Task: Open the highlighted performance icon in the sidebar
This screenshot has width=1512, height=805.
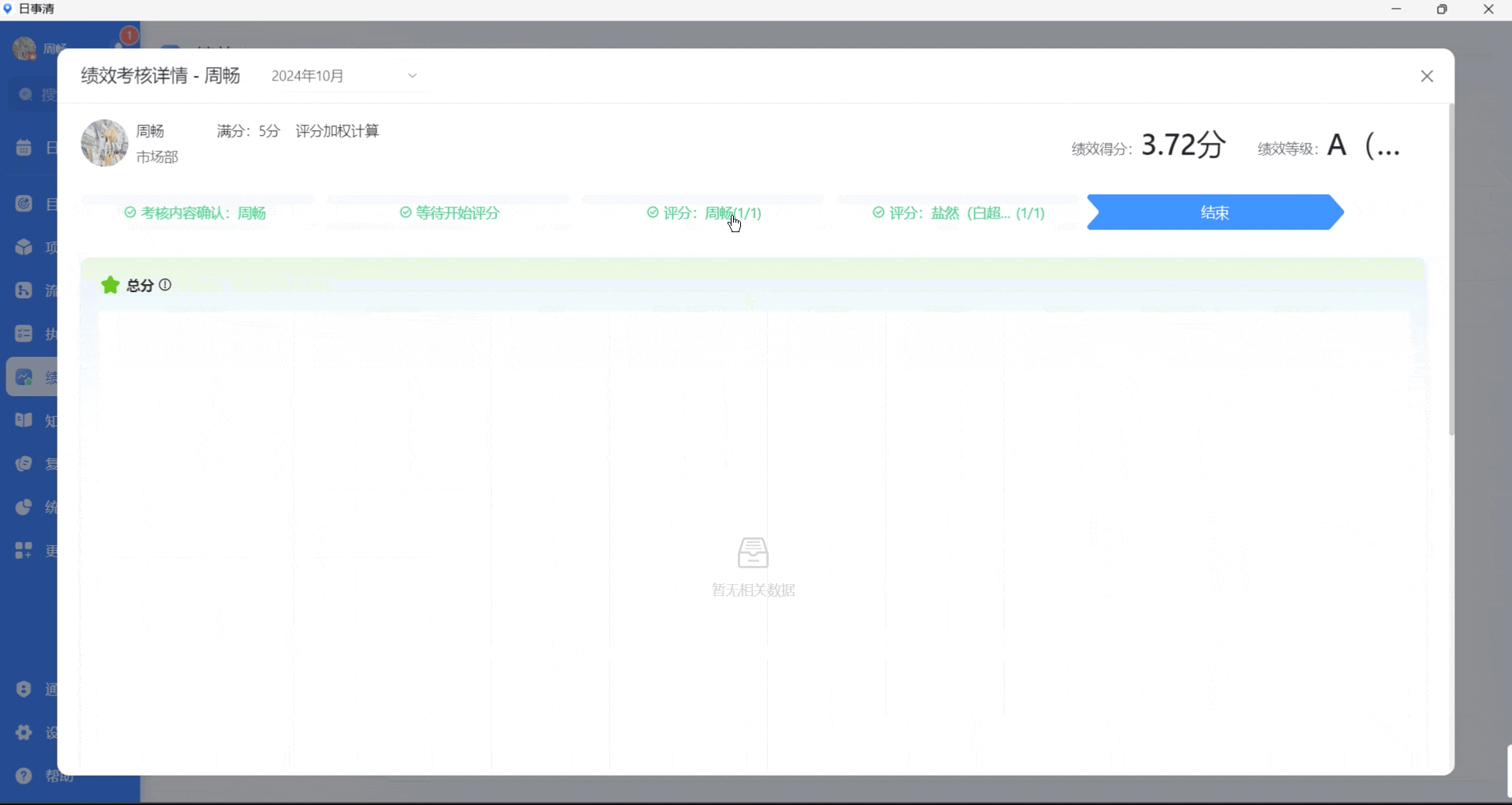Action: click(24, 377)
